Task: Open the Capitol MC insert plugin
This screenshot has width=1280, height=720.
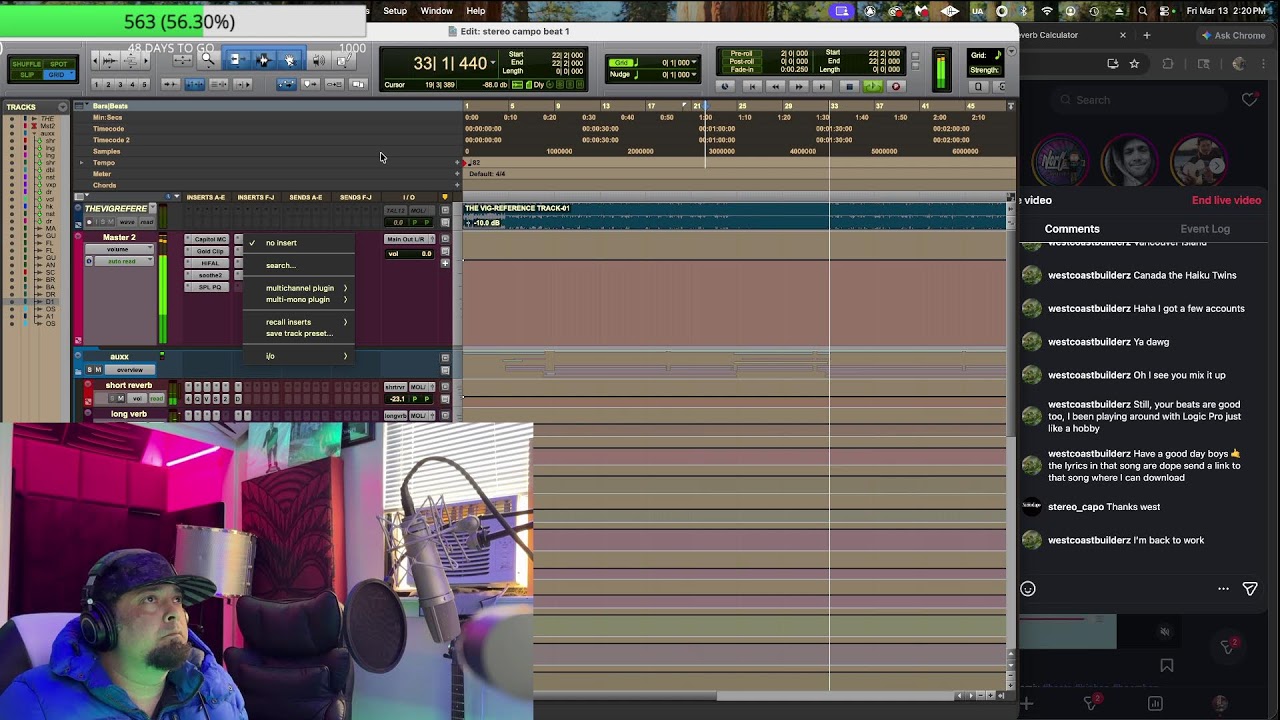Action: pyautogui.click(x=210, y=239)
